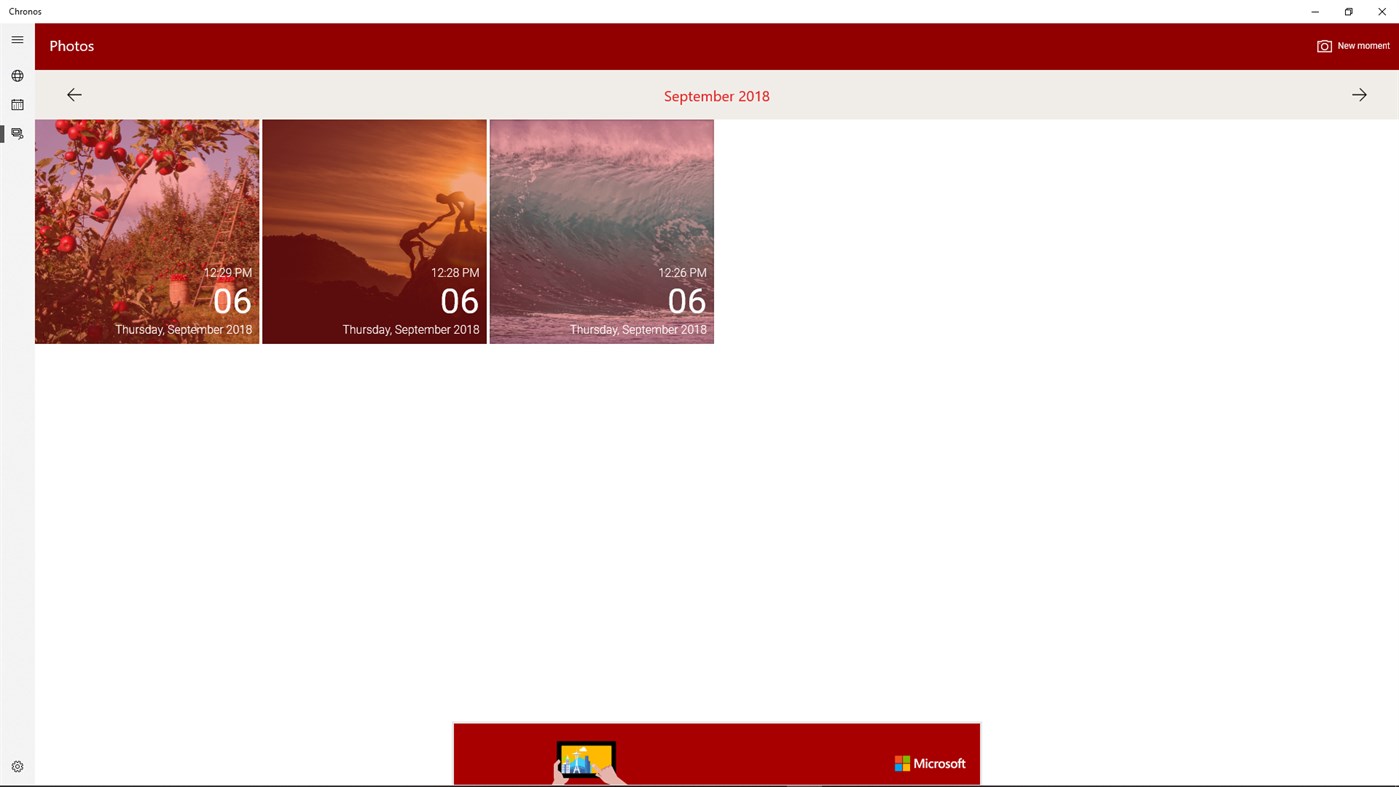Click the Microsoft advertisement banner
The image size is (1399, 787).
(716, 754)
